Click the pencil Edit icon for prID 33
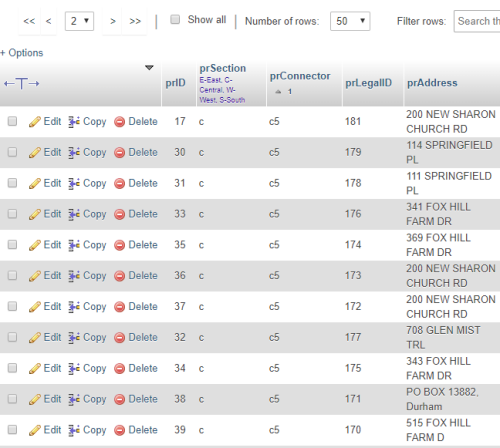Viewport: 500px width, 448px height. [x=35, y=214]
